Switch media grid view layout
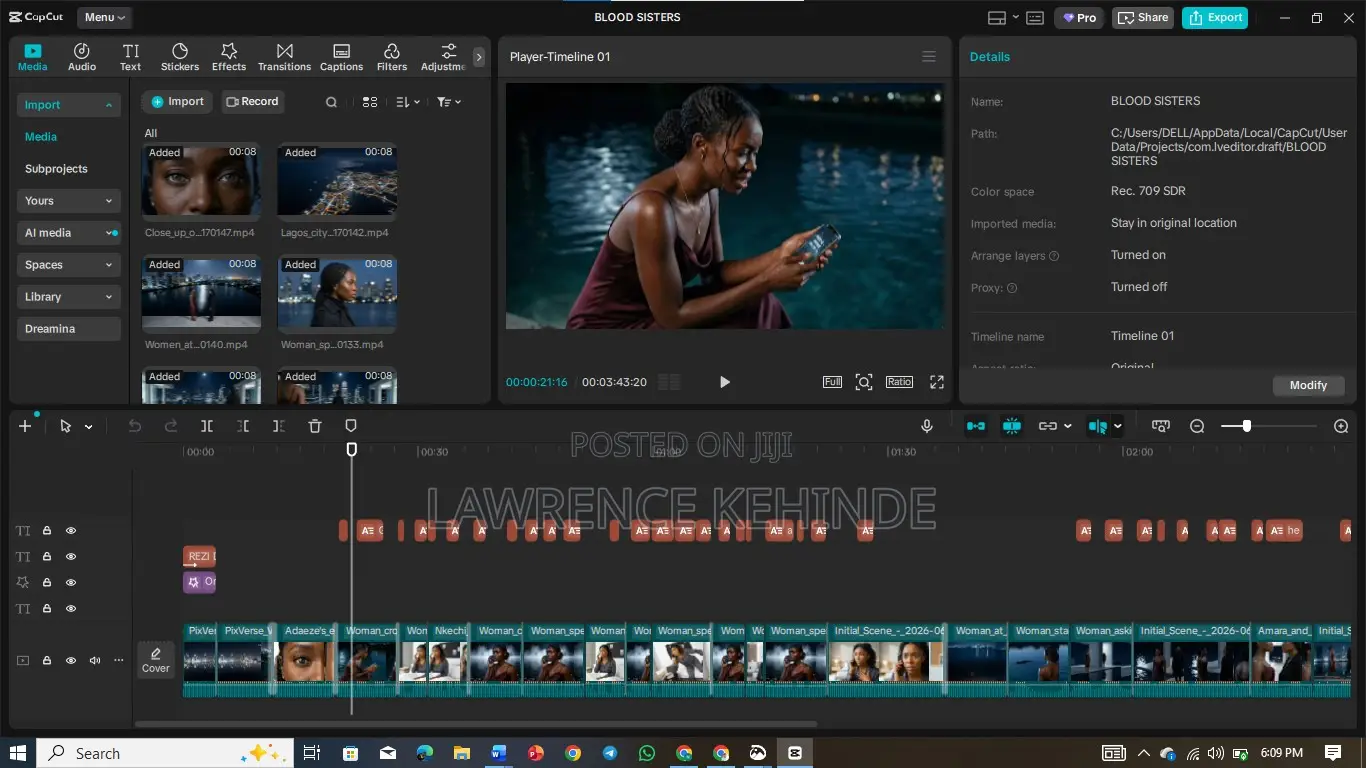The width and height of the screenshot is (1366, 768). click(x=370, y=102)
